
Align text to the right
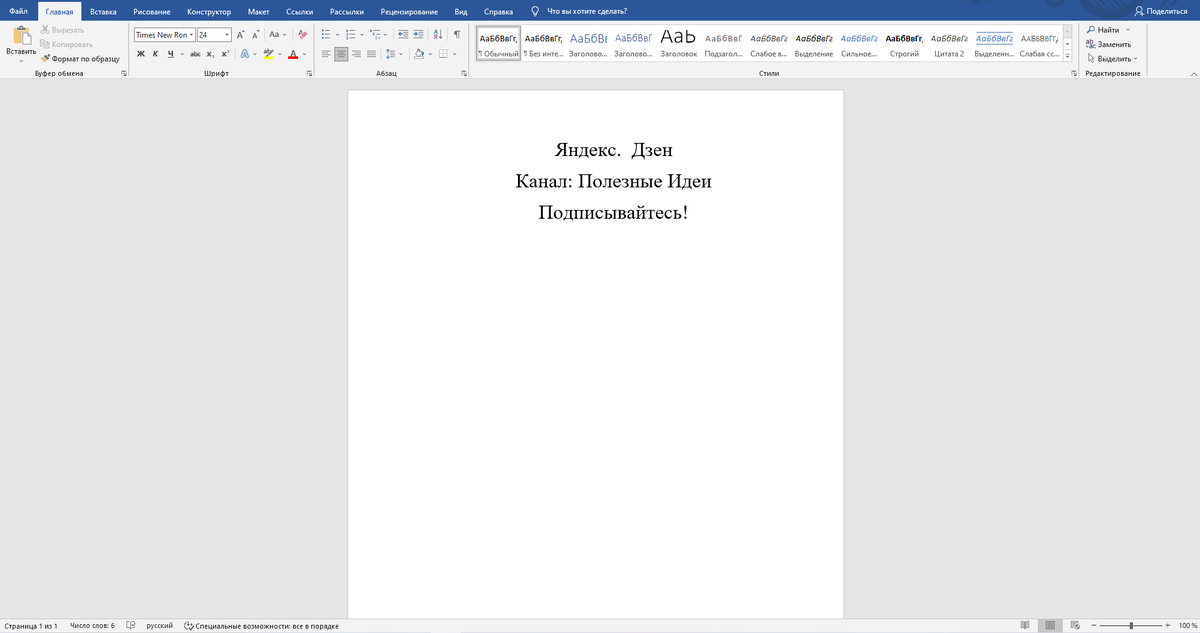(357, 53)
